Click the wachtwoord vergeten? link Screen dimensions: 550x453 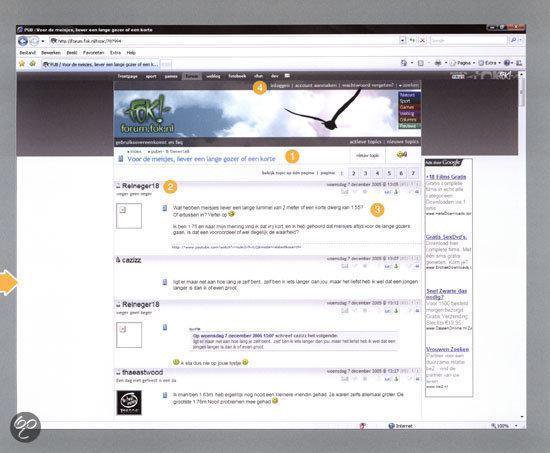[368, 85]
